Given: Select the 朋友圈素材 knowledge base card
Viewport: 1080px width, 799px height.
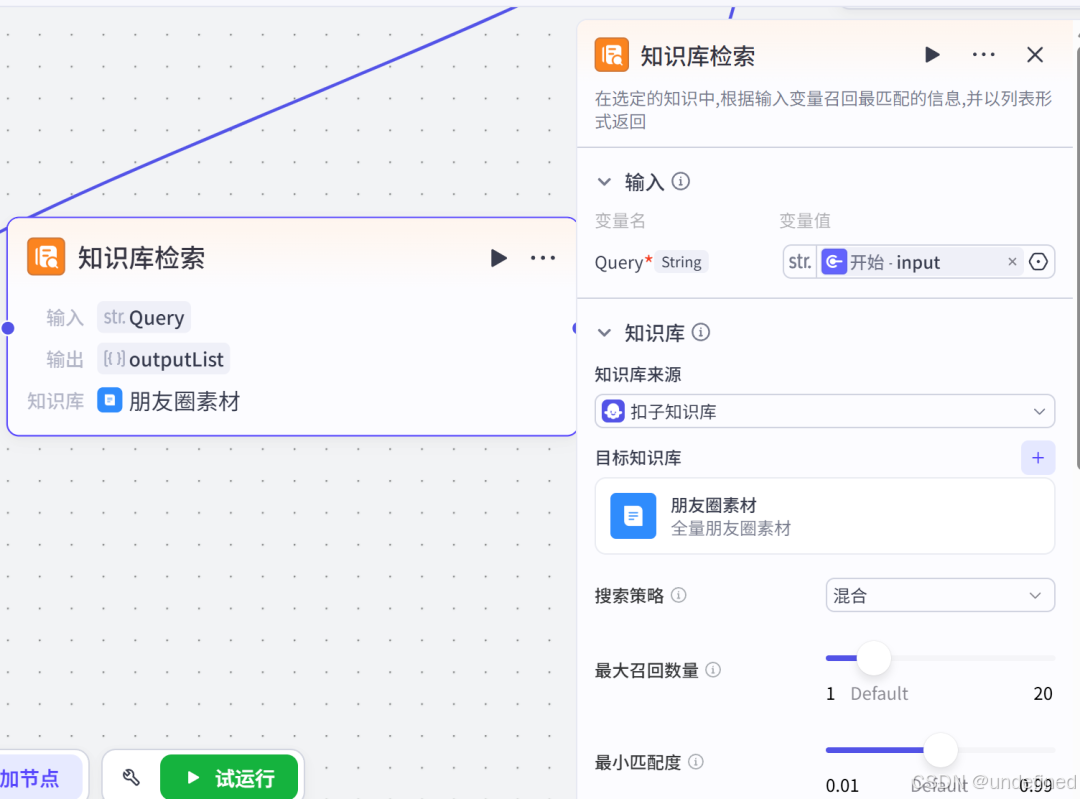Looking at the screenshot, I should click(x=824, y=516).
